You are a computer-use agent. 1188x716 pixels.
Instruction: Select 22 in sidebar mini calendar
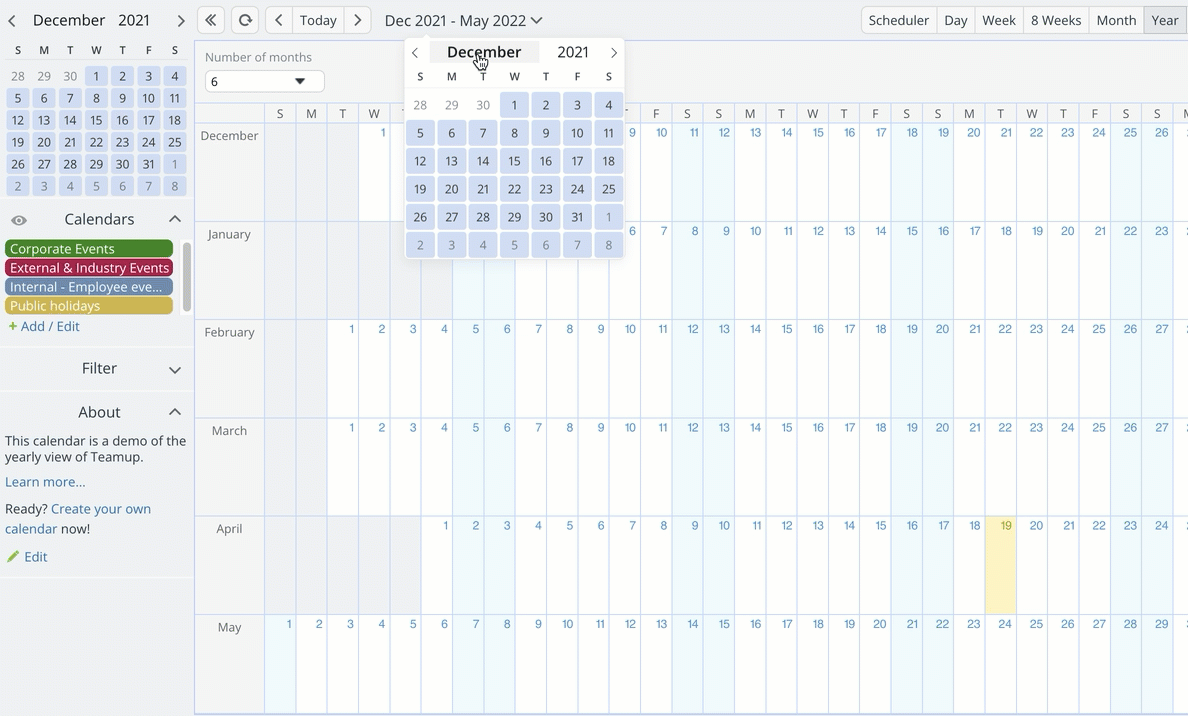click(96, 142)
